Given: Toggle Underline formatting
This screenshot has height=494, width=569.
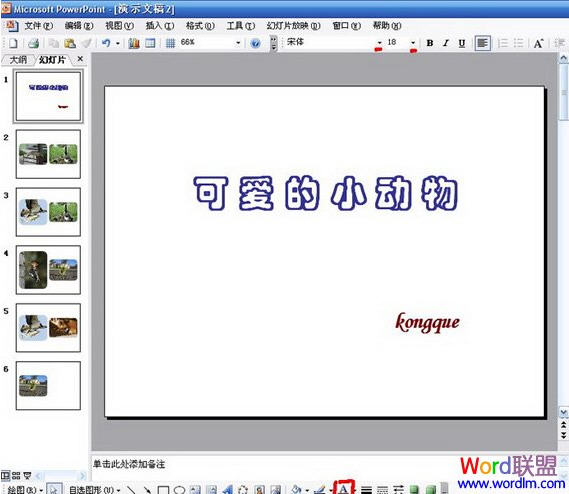Looking at the screenshot, I should (x=462, y=43).
